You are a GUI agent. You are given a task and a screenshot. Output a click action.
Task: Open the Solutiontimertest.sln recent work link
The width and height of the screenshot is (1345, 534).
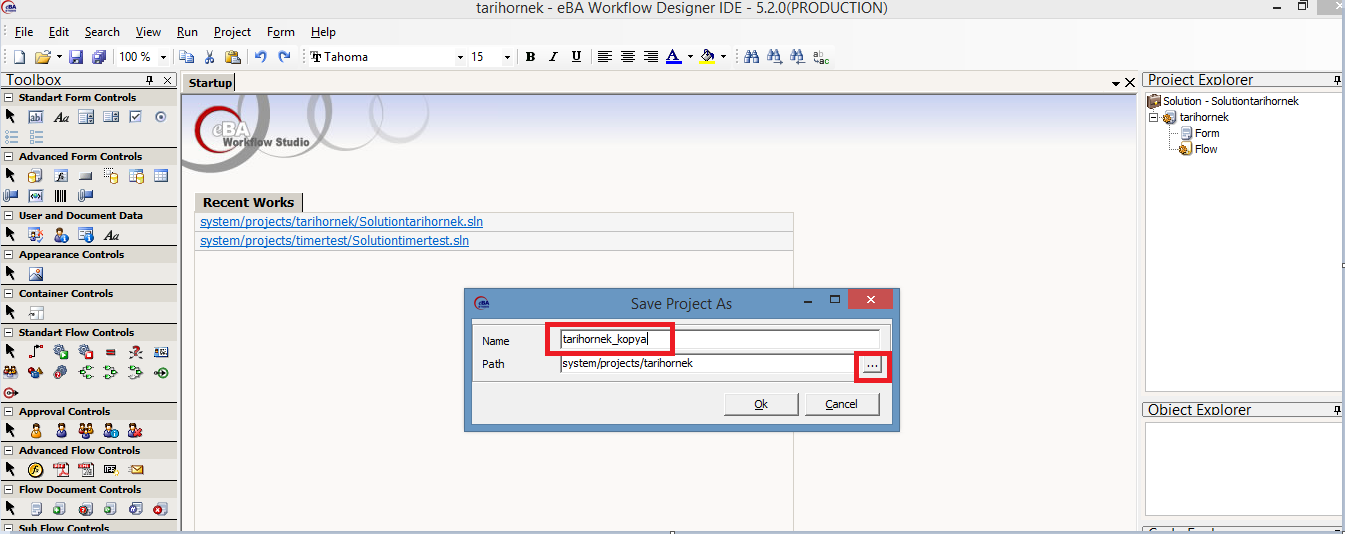click(x=334, y=241)
